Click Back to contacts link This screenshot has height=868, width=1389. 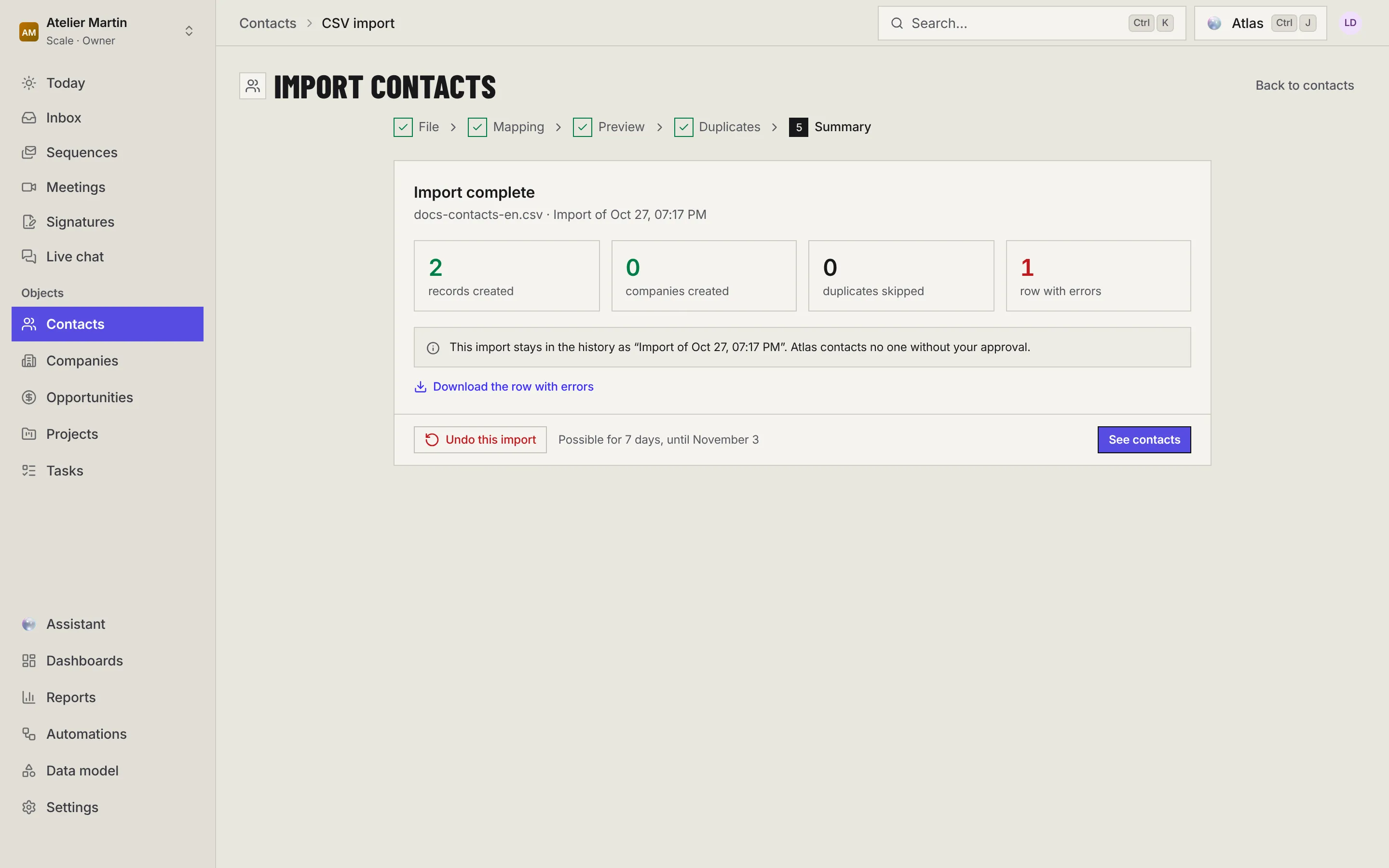click(x=1304, y=85)
